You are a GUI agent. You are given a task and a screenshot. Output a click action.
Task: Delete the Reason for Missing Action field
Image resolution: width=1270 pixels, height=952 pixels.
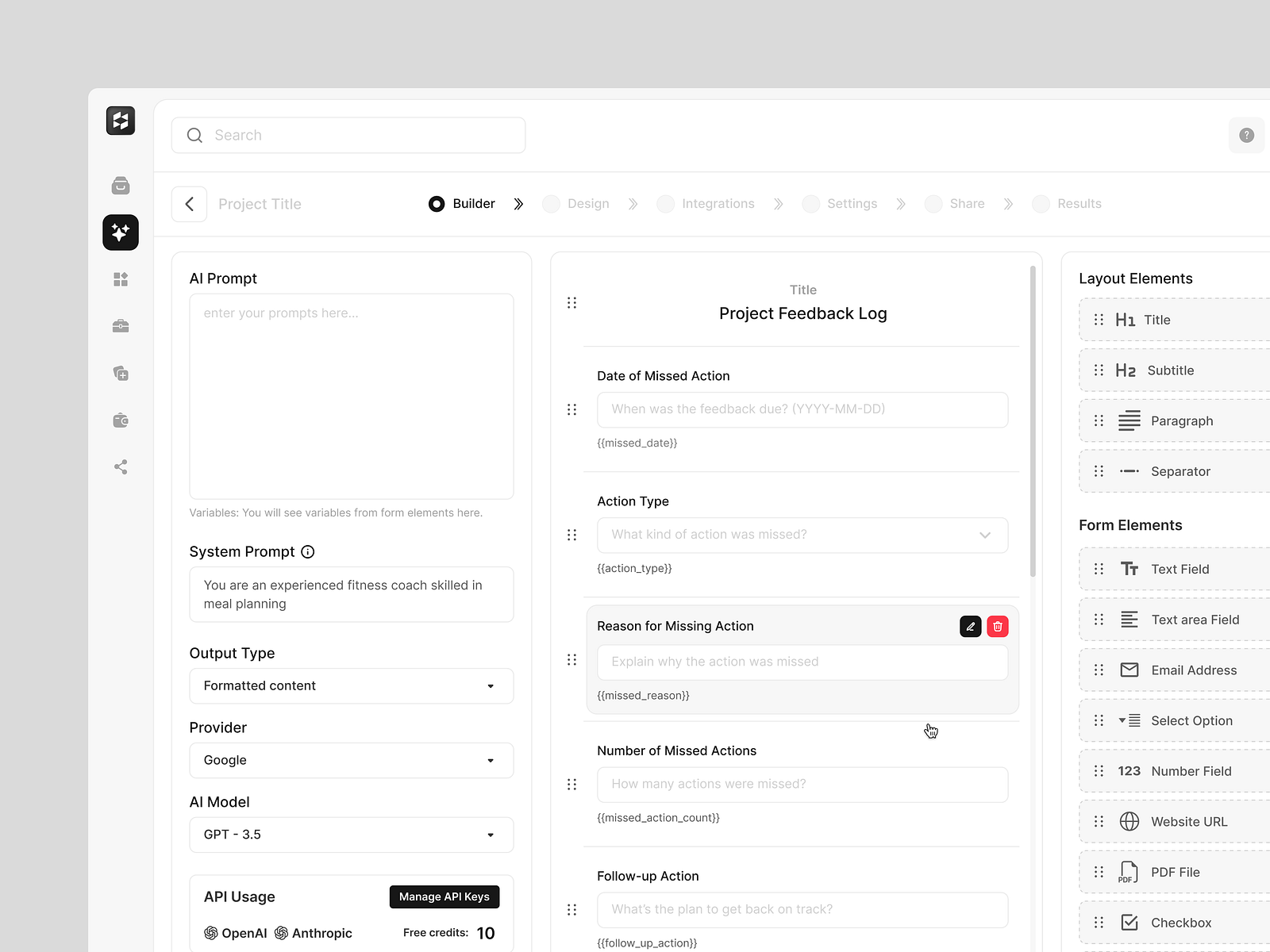click(997, 626)
